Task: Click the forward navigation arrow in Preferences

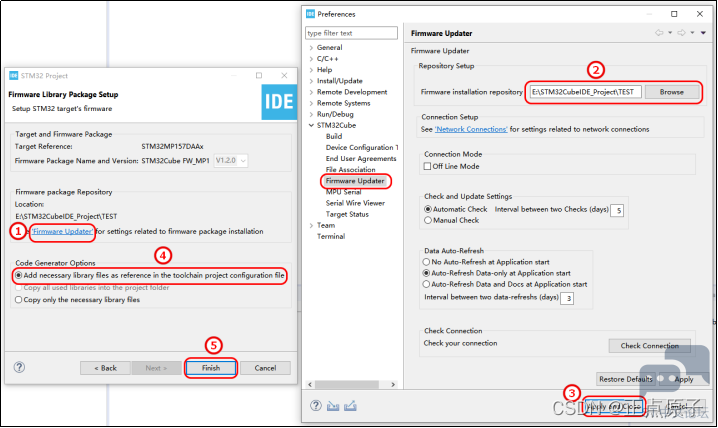Action: click(x=681, y=33)
